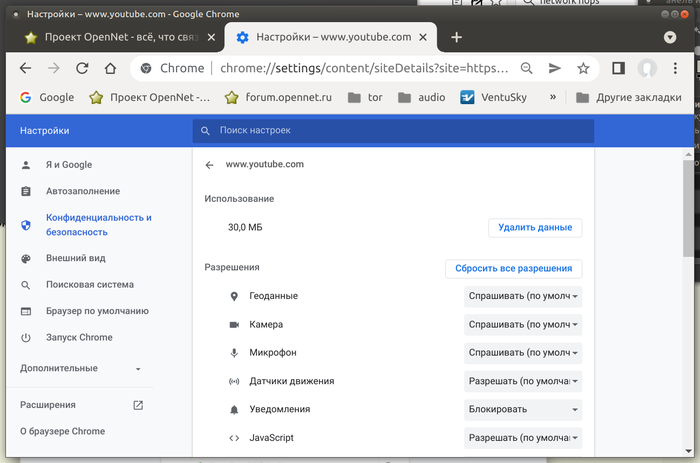Open the Chrome profile avatar
Screen dimensions: 700x463
click(x=648, y=68)
